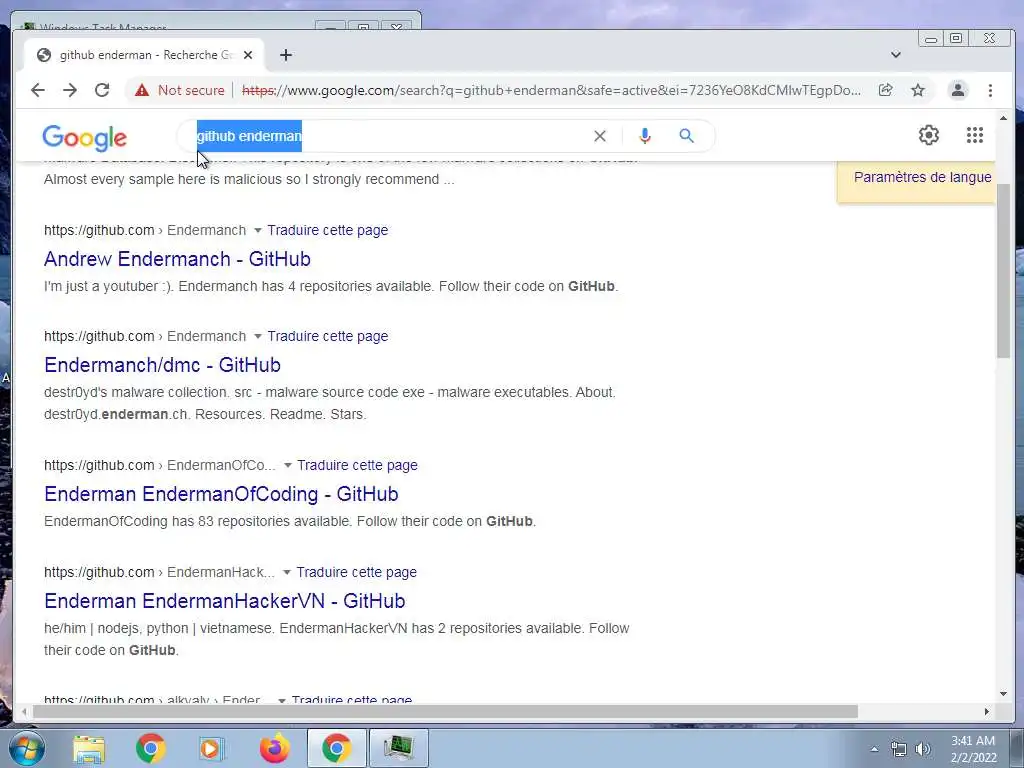Click the network tray icon

point(899,749)
